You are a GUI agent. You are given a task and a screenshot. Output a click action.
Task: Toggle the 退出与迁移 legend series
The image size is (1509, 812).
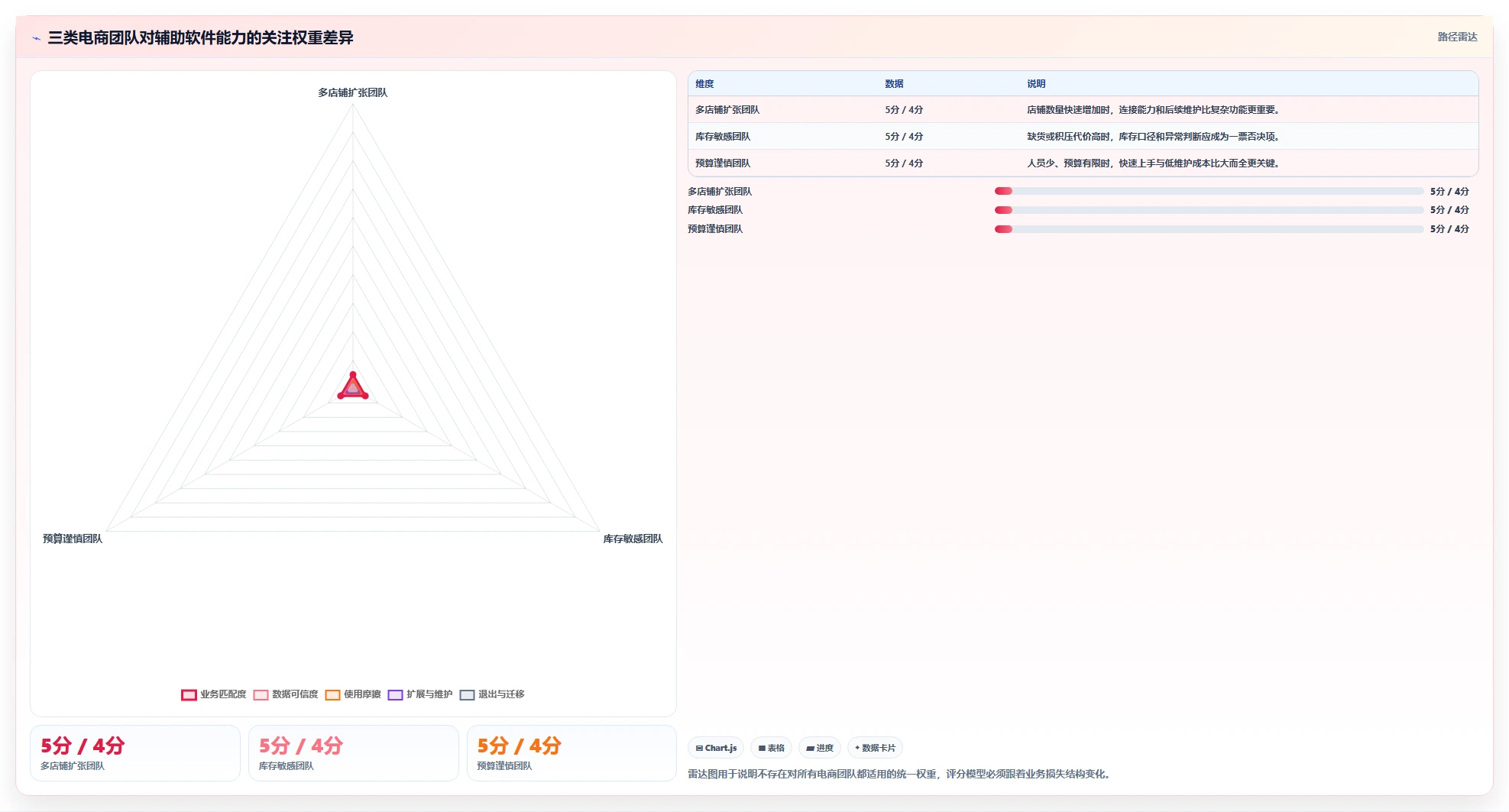492,694
